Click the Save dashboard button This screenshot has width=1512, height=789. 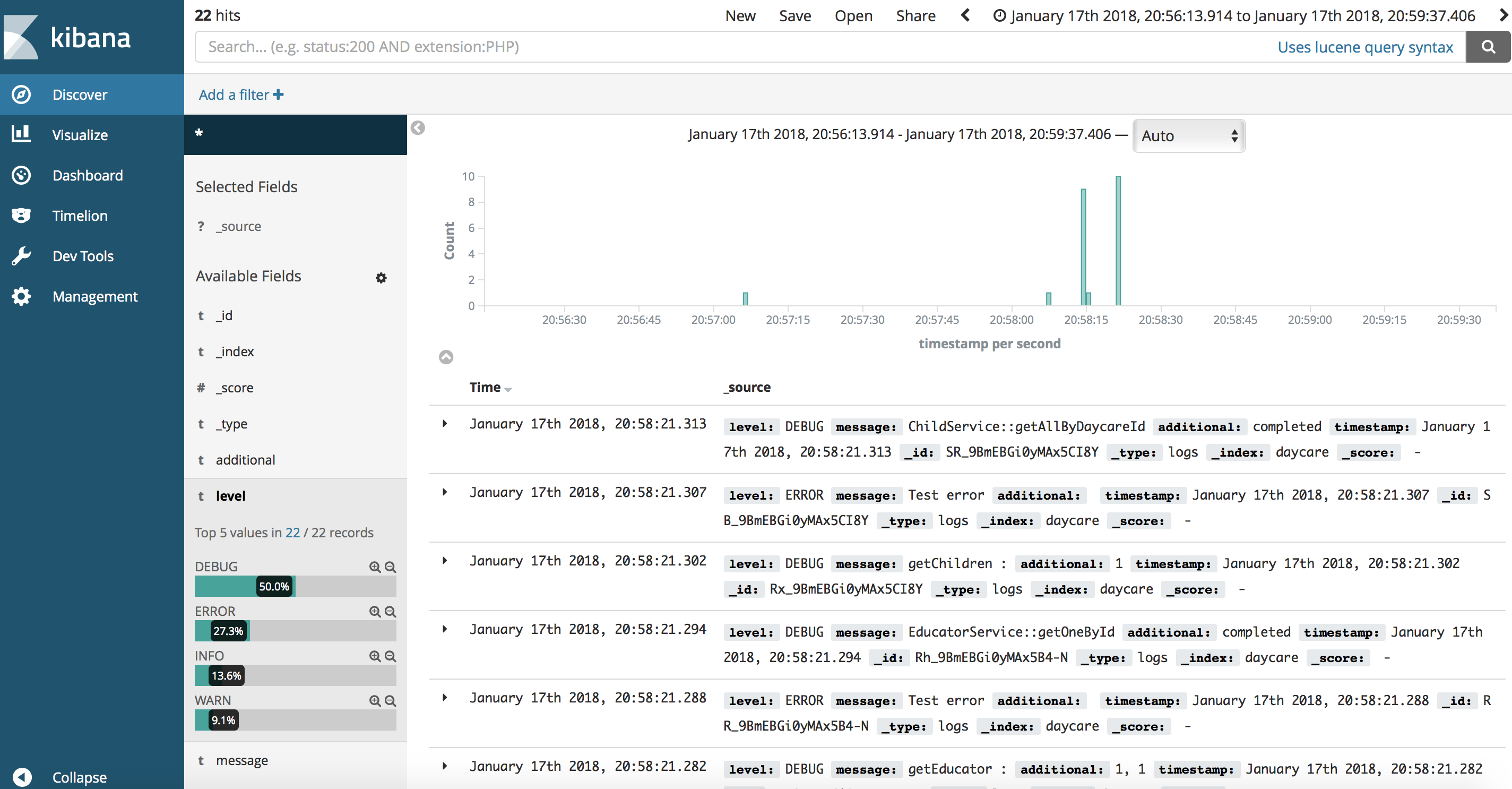[795, 15]
